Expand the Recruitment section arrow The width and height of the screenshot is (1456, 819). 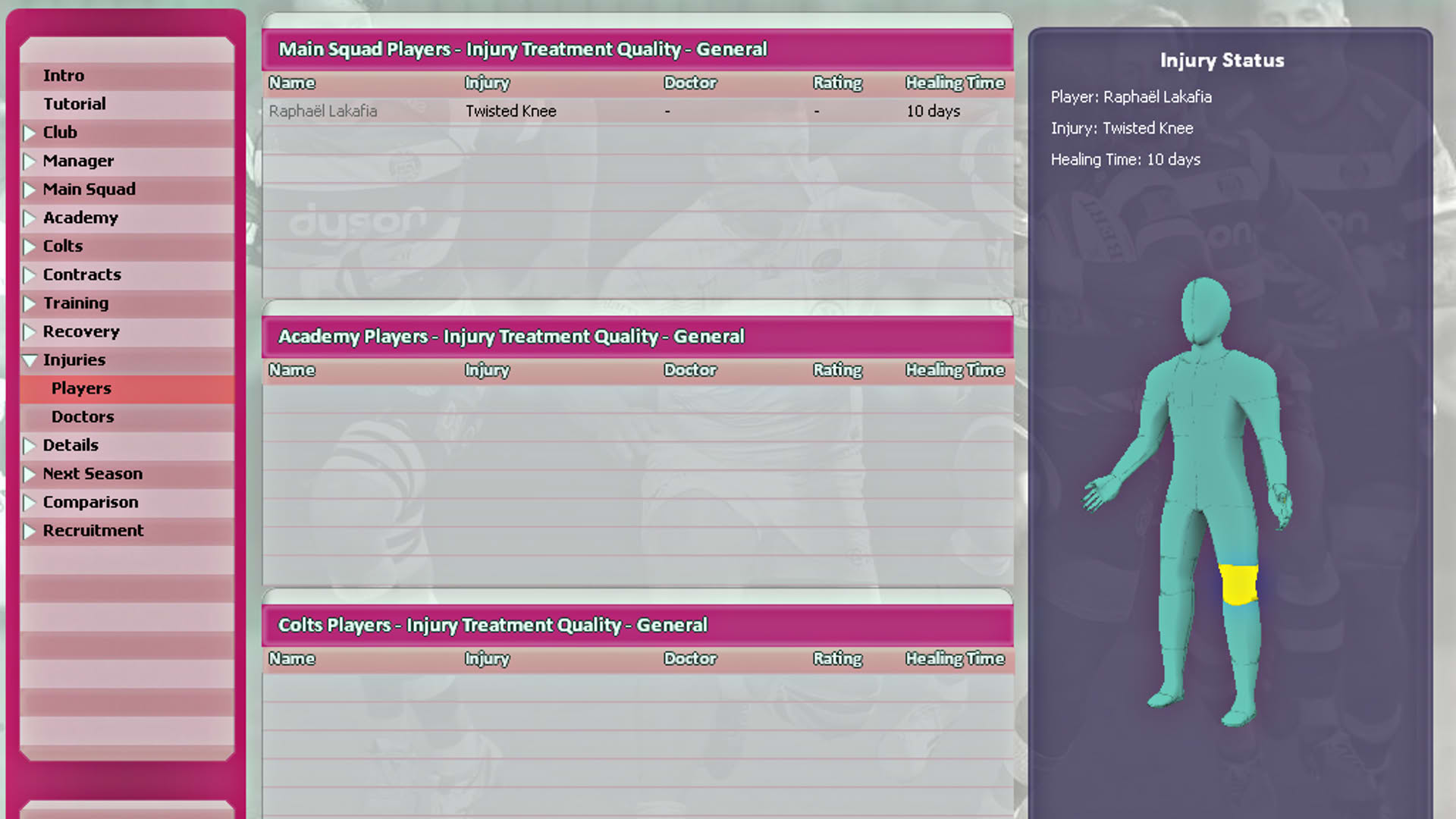pos(30,531)
